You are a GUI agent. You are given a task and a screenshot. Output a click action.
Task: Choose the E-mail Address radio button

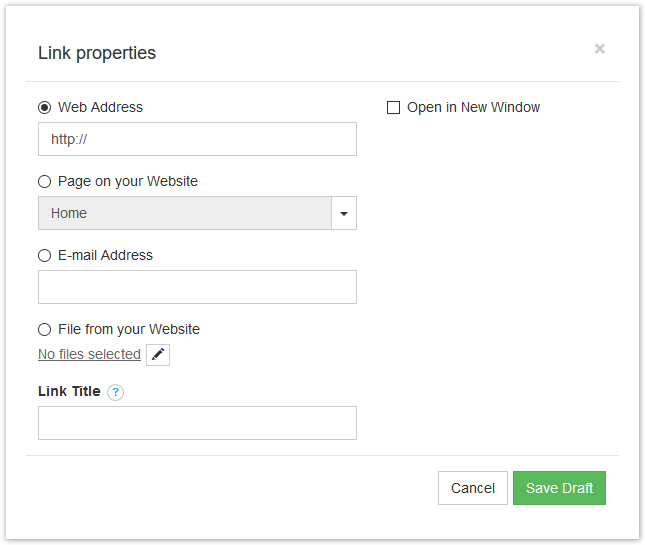click(44, 255)
